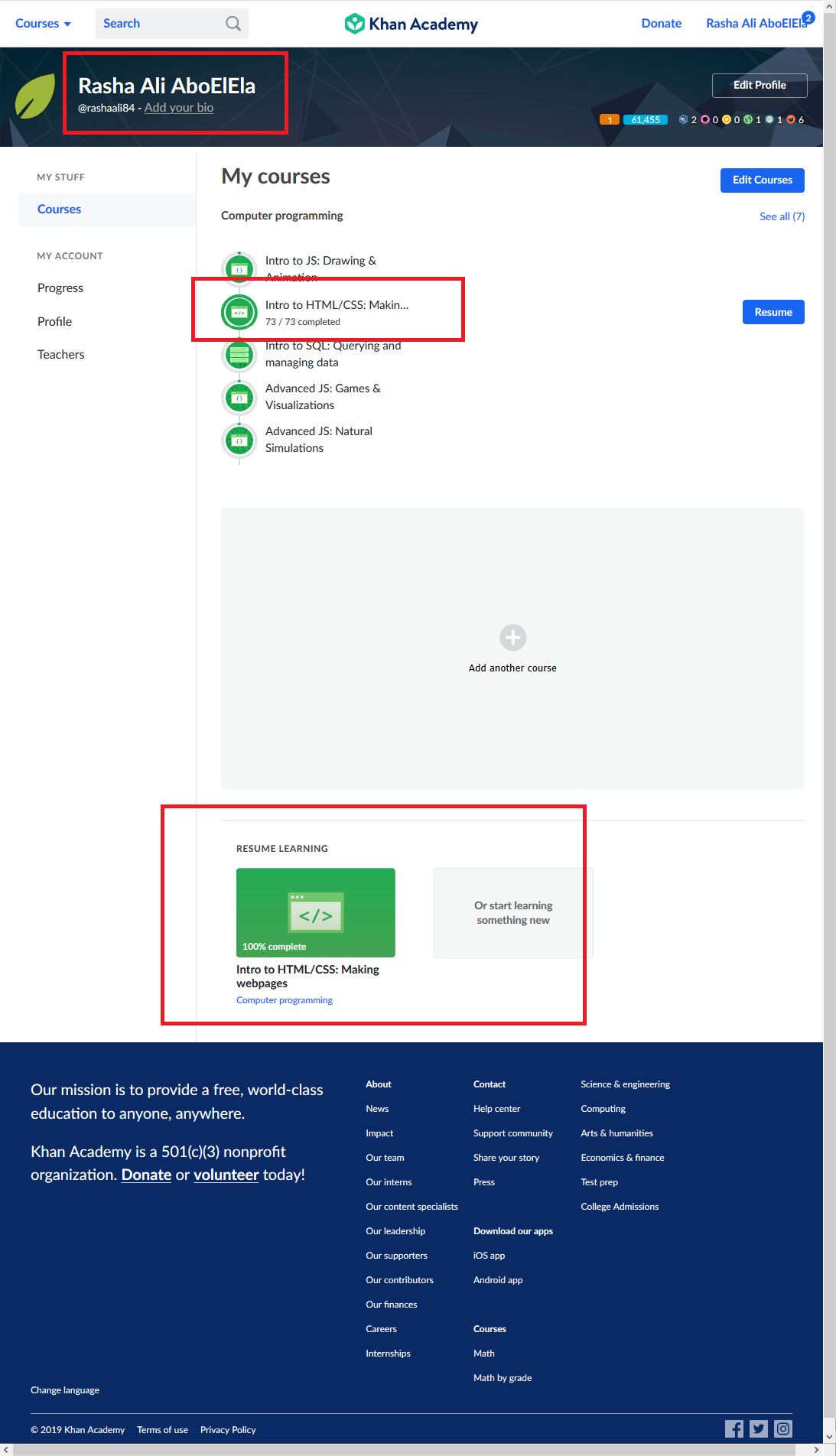Open Impact link in footer
The image size is (836, 1456).
379,1133
